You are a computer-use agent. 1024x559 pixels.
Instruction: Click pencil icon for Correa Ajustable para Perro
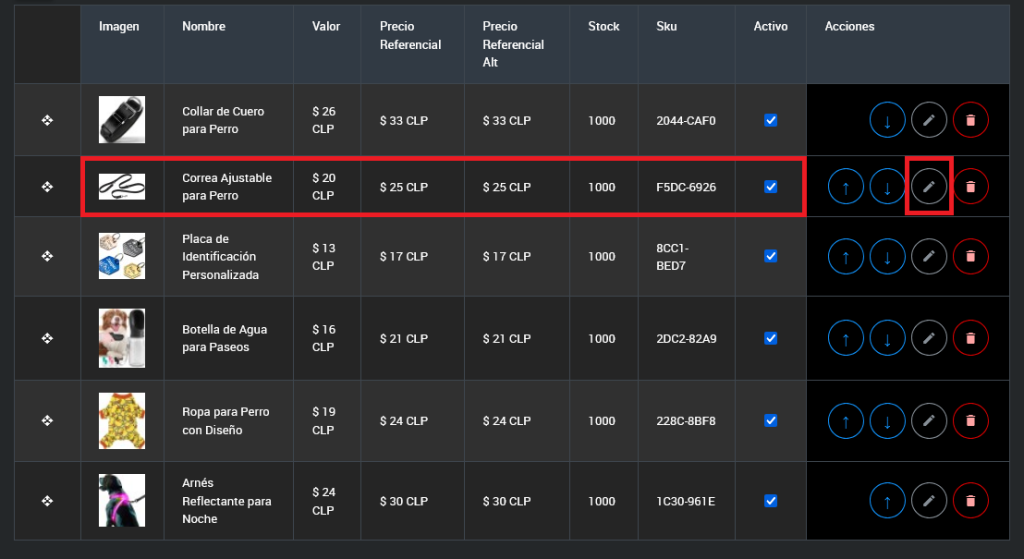click(929, 187)
